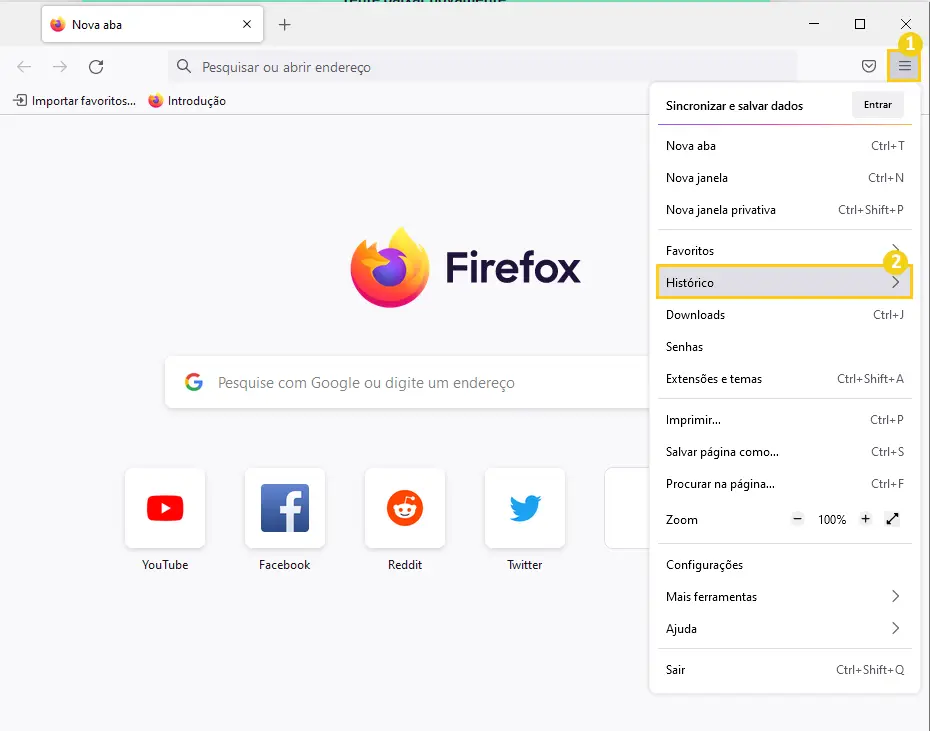Expand the Favoritos submenu
This screenshot has height=731, width=930.
[x=785, y=250]
